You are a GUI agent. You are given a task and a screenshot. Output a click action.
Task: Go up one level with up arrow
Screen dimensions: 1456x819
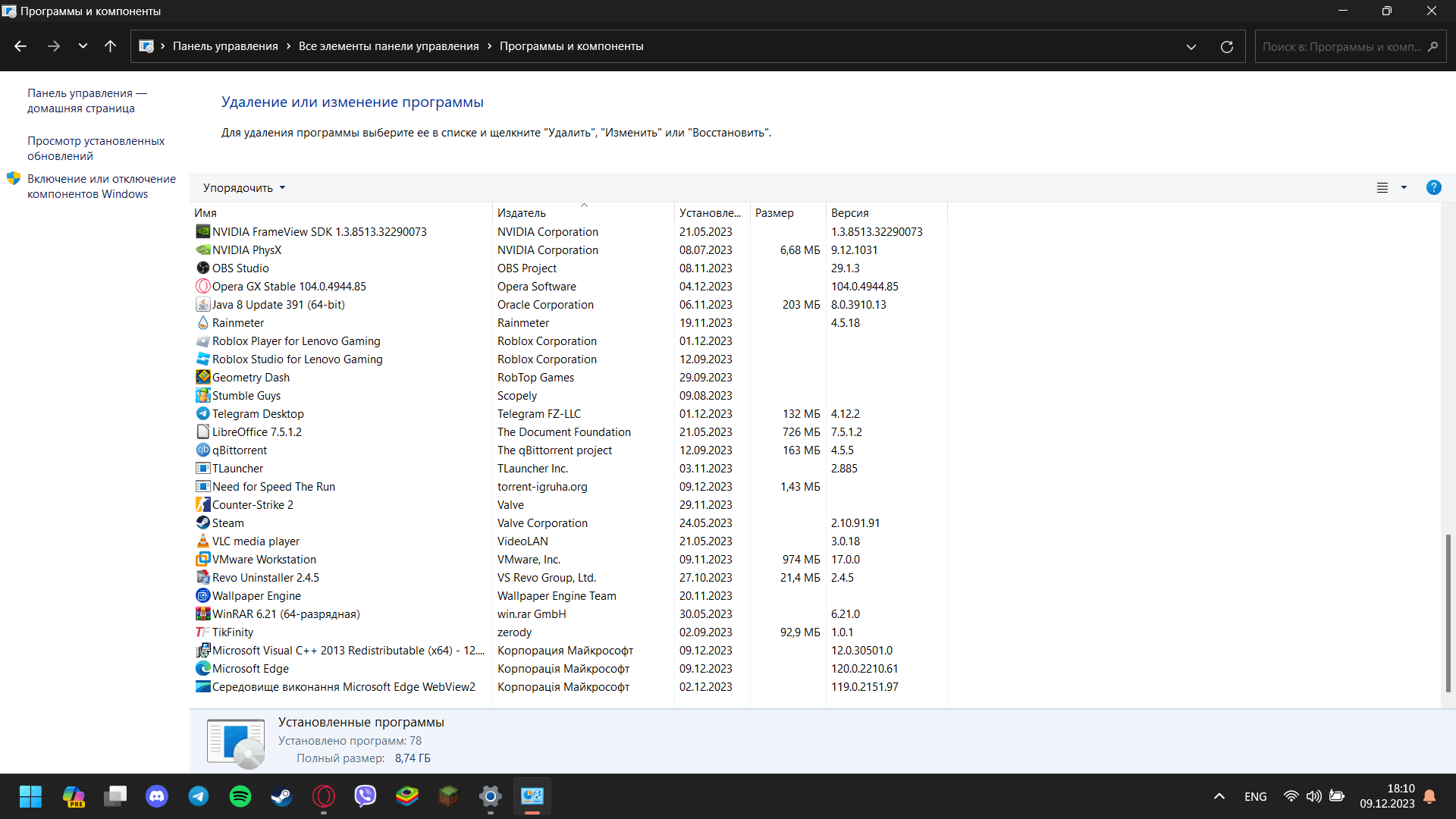(x=110, y=46)
